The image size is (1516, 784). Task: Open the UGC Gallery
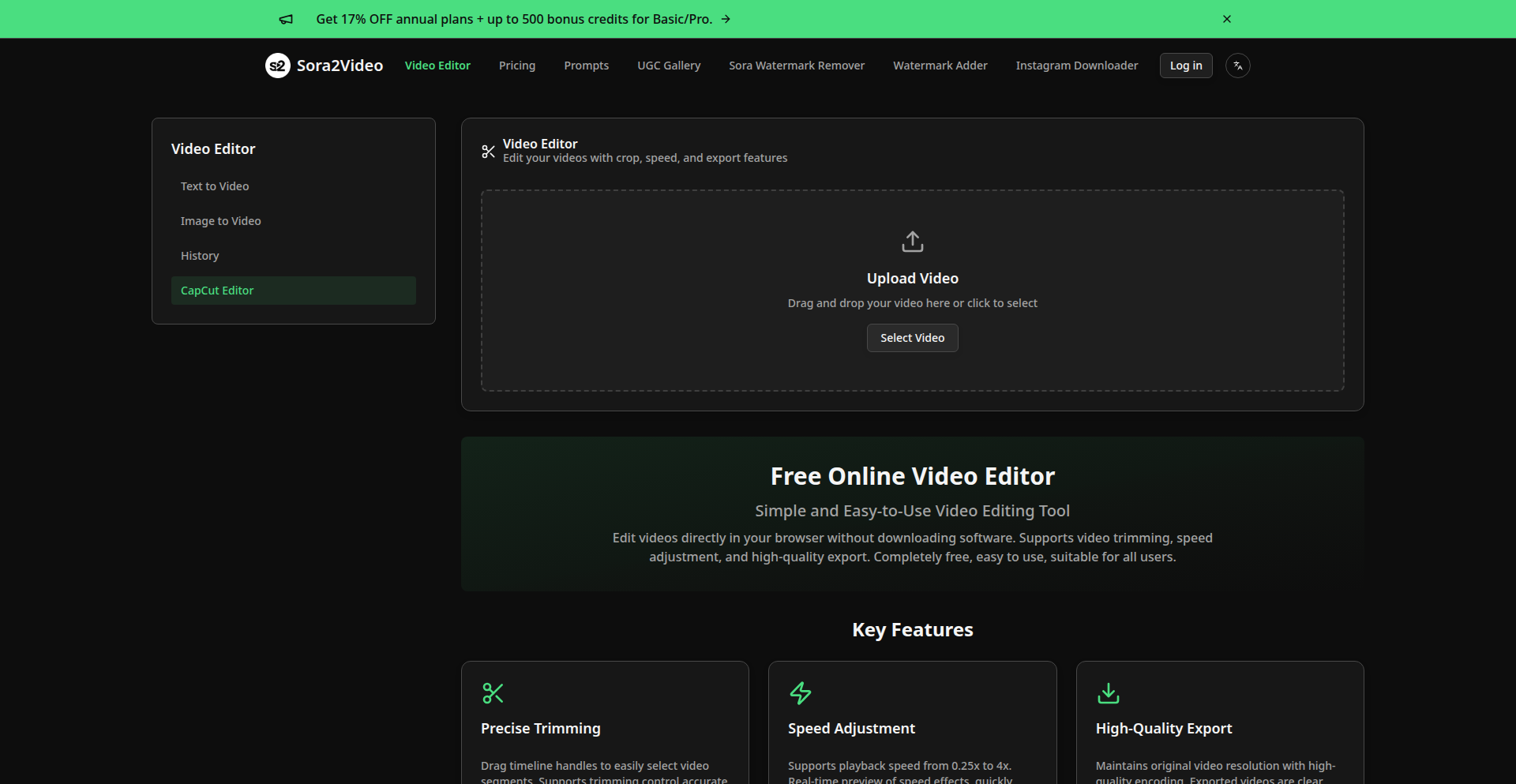click(x=669, y=66)
